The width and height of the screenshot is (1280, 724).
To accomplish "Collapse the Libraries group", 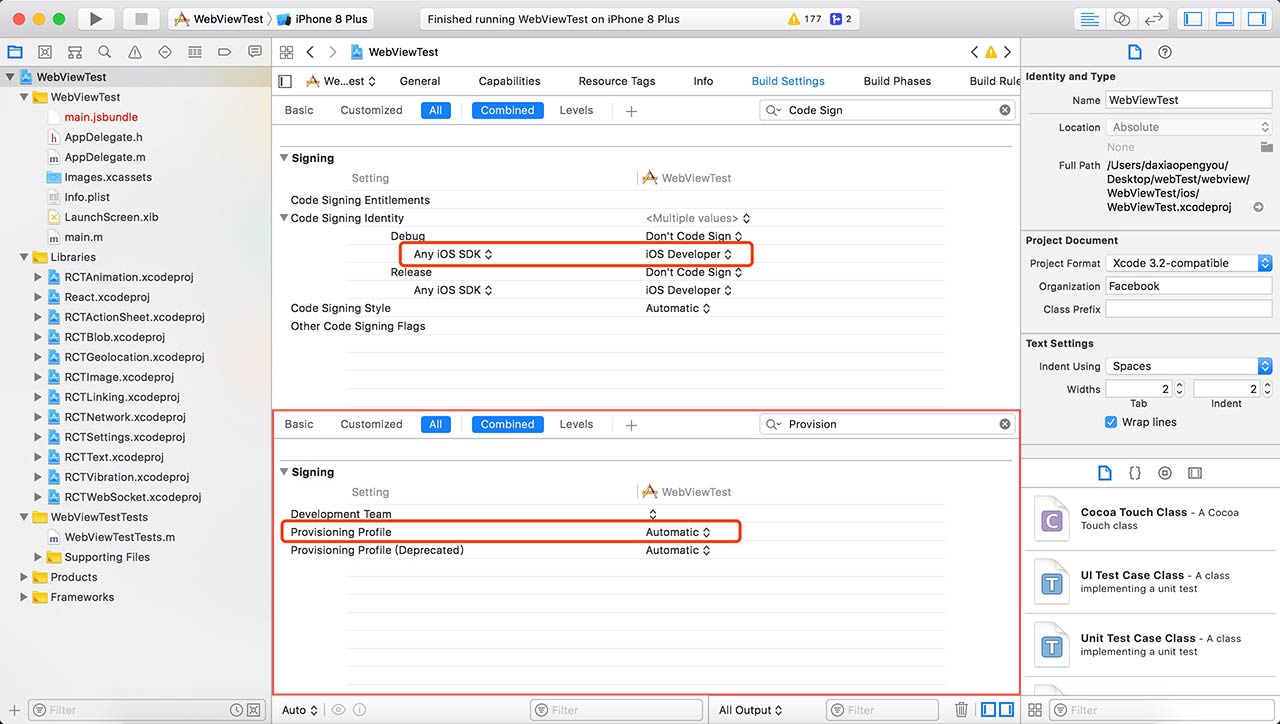I will [x=25, y=257].
